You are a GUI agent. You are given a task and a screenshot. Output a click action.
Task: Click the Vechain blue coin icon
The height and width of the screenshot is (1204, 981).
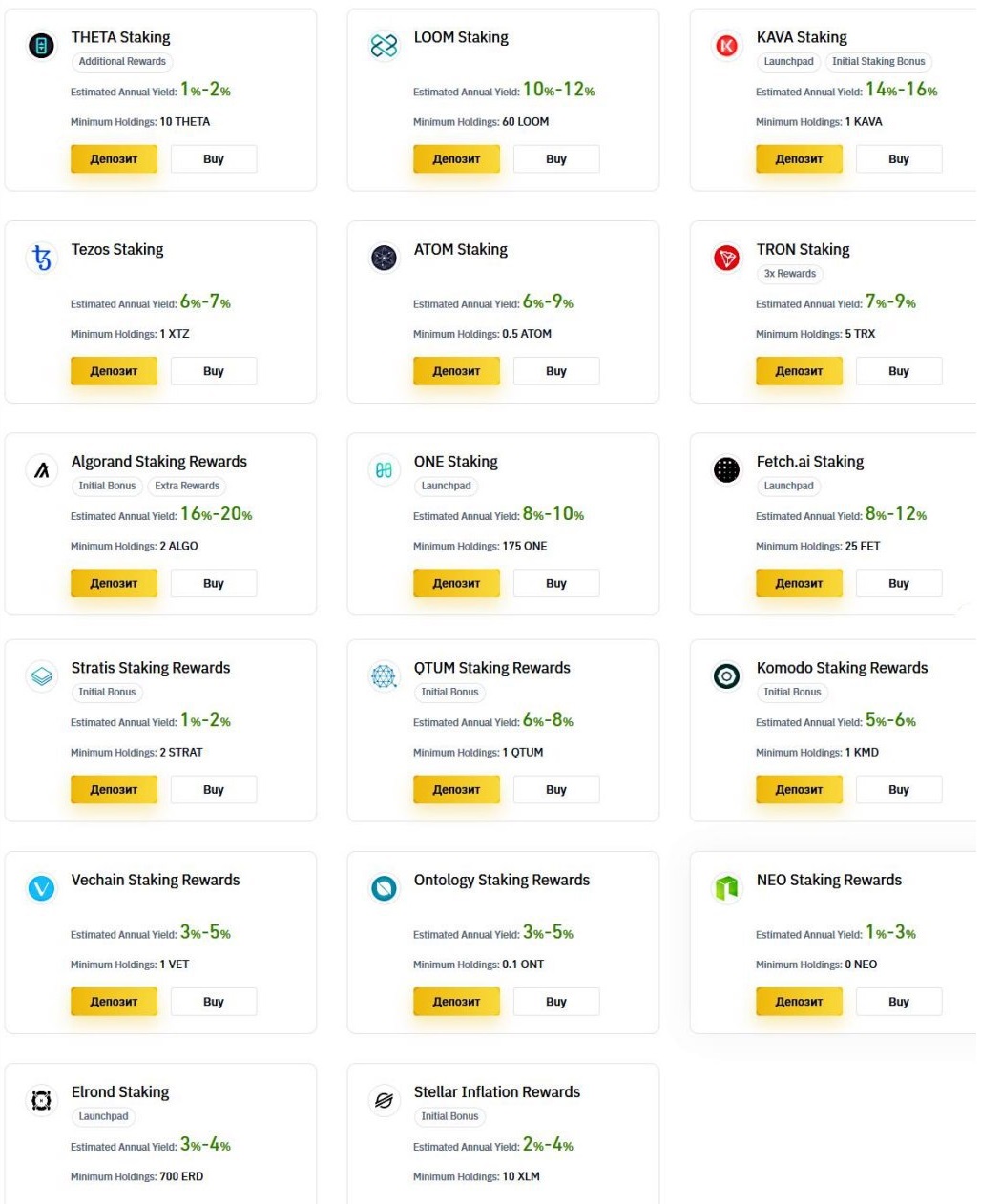click(x=41, y=888)
